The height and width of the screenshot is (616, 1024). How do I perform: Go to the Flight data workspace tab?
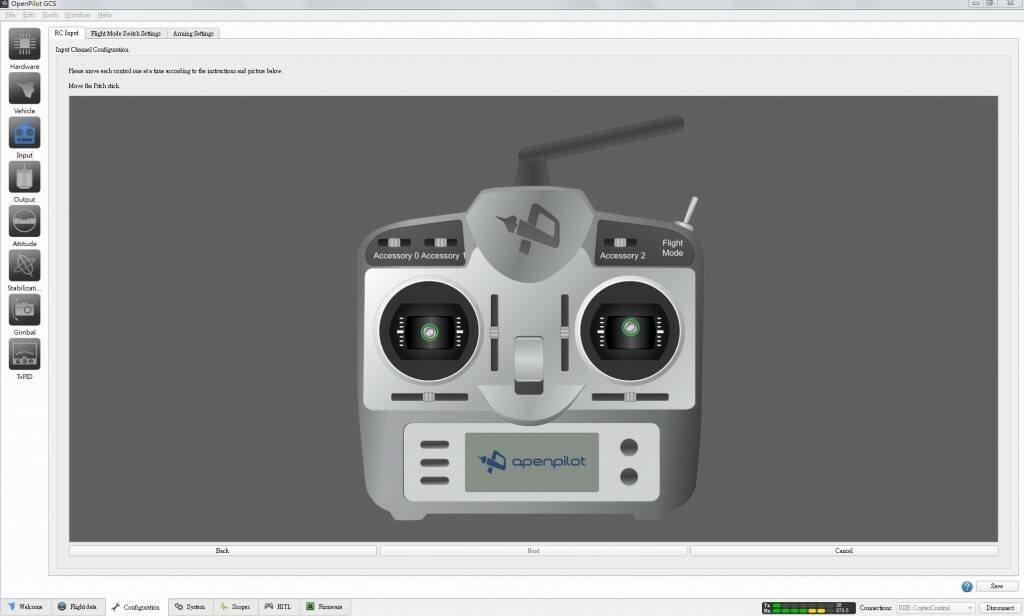point(77,607)
